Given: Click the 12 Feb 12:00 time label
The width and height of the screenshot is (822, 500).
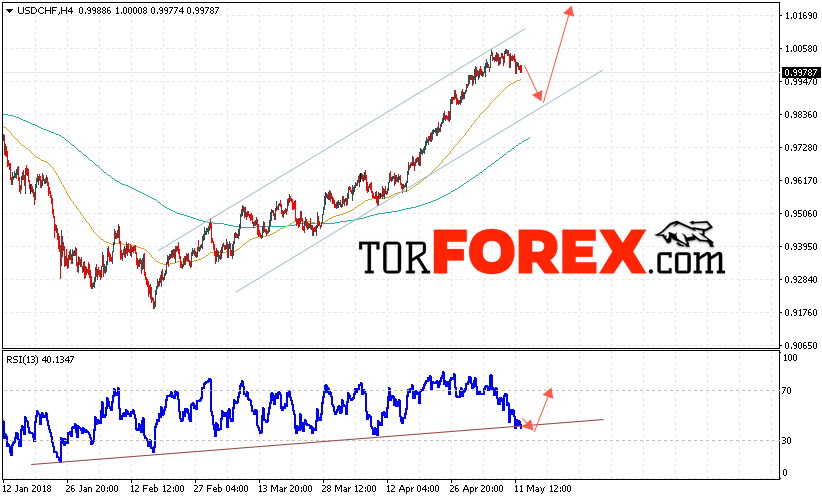Looking at the screenshot, I should [x=157, y=488].
